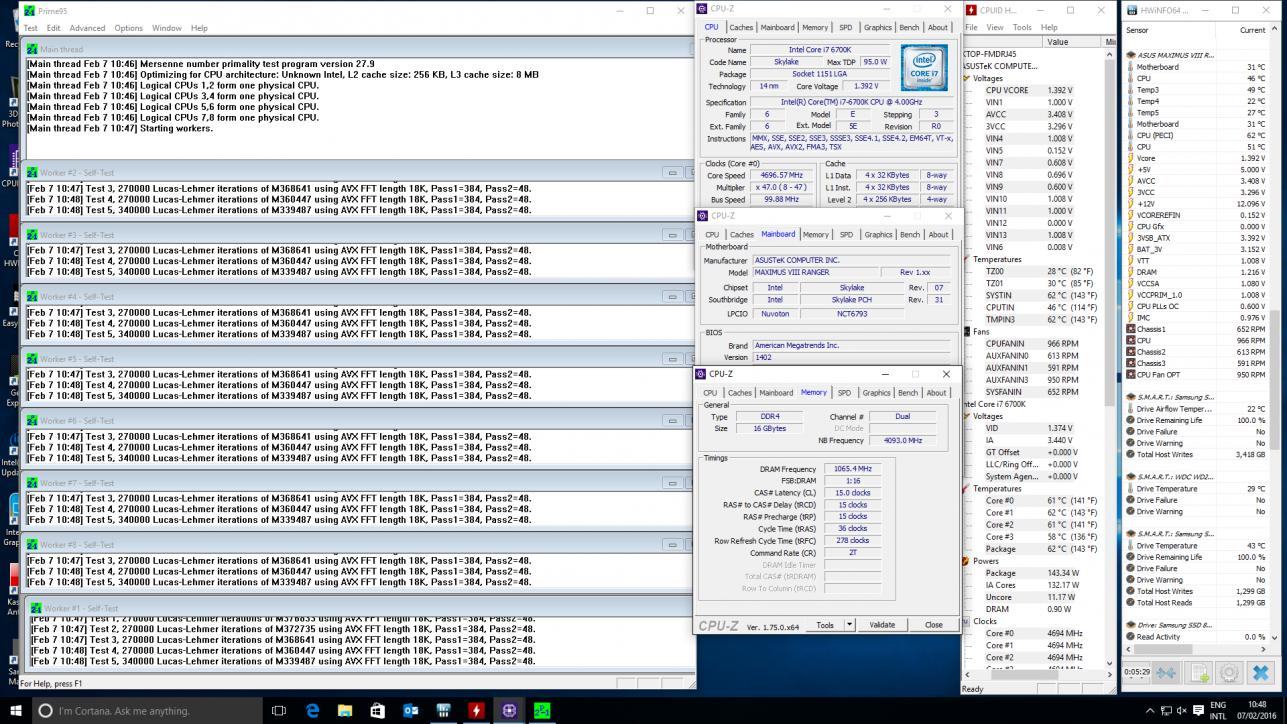Click the Close button in CPU-Z
The height and width of the screenshot is (724, 1287).
tap(933, 625)
